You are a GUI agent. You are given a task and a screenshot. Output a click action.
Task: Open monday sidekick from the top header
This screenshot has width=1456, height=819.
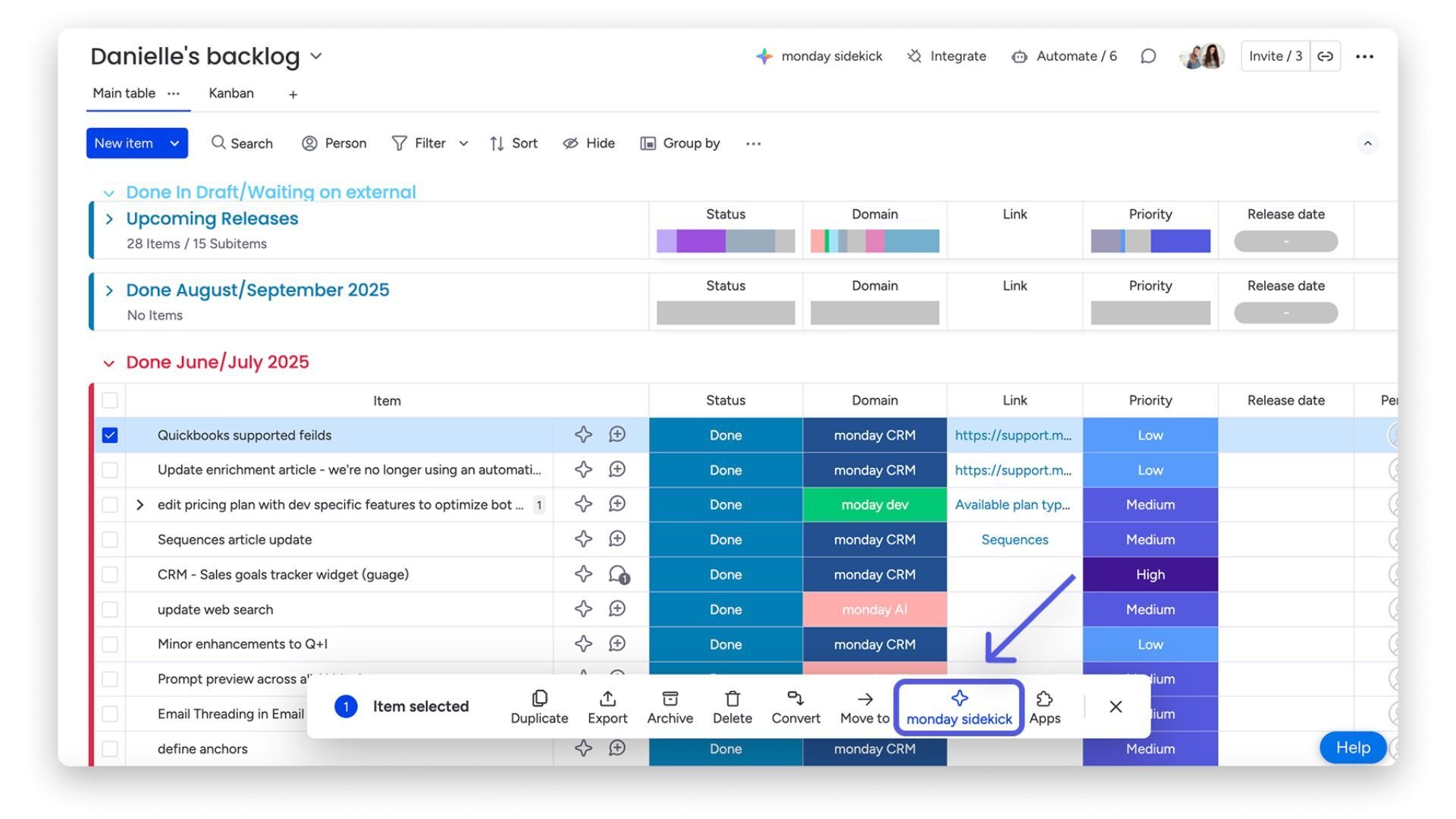click(819, 56)
